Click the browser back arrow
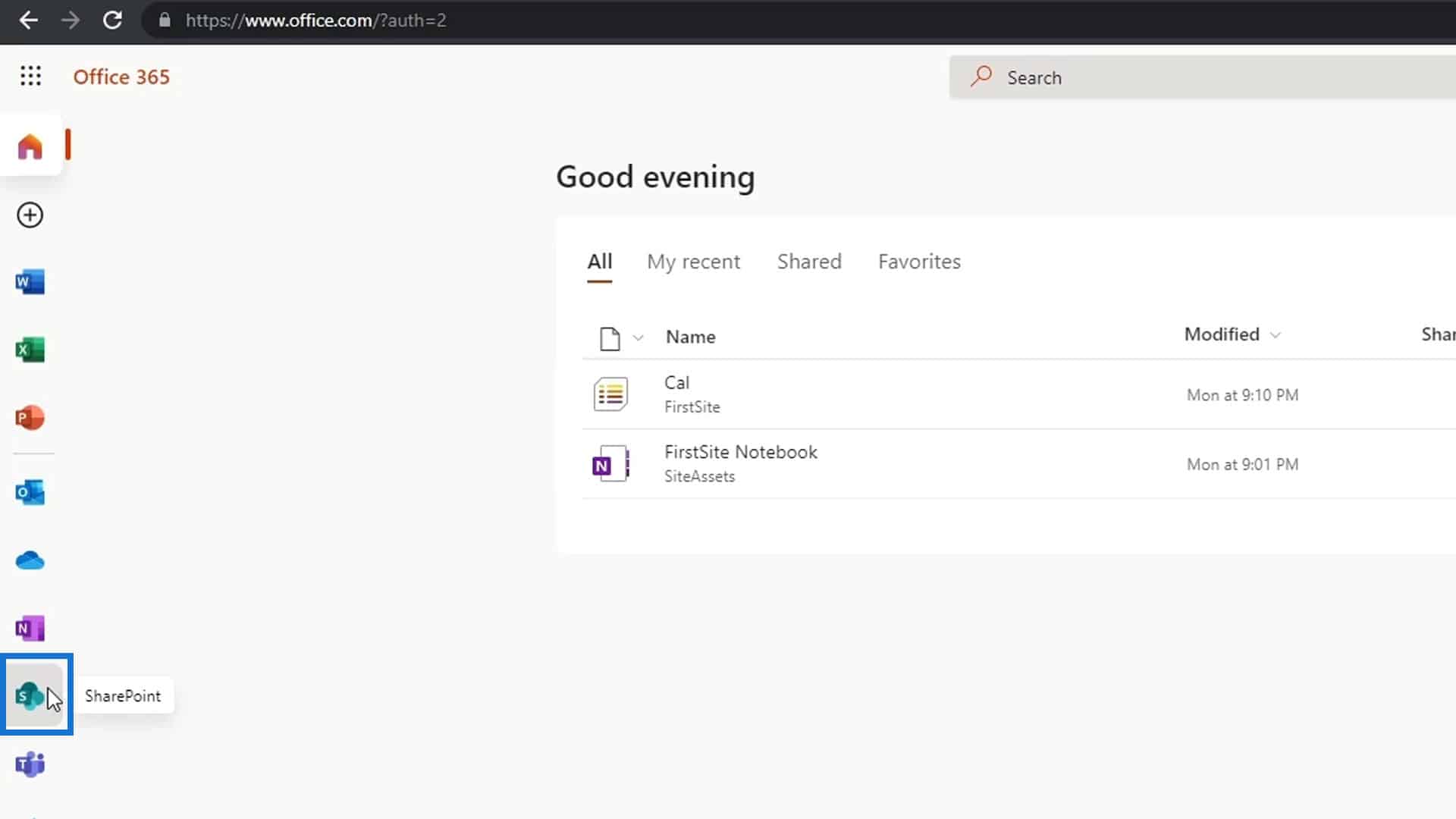Image resolution: width=1456 pixels, height=819 pixels. coord(28,20)
